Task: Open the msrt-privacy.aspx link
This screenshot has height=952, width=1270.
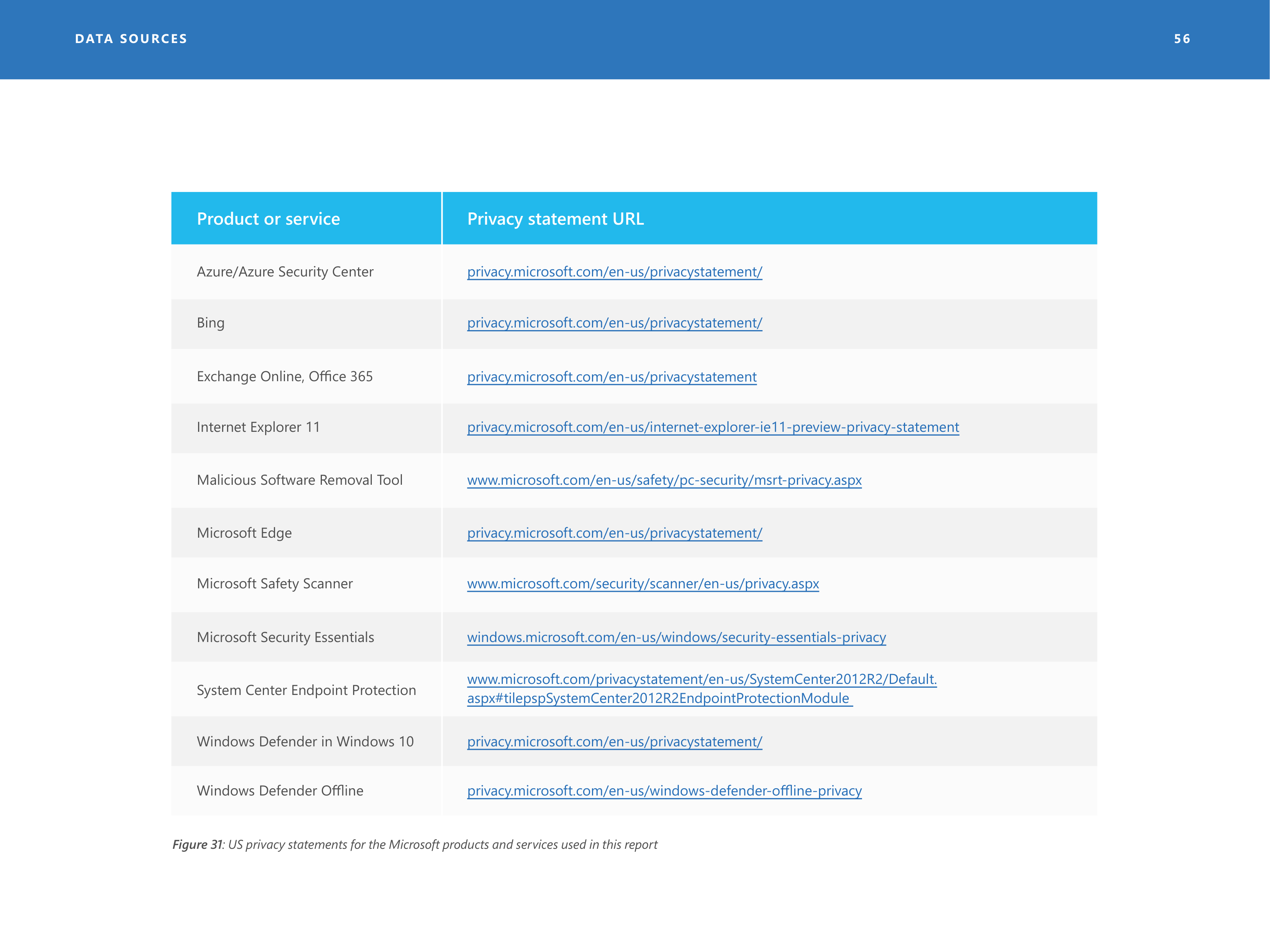Action: (x=664, y=480)
